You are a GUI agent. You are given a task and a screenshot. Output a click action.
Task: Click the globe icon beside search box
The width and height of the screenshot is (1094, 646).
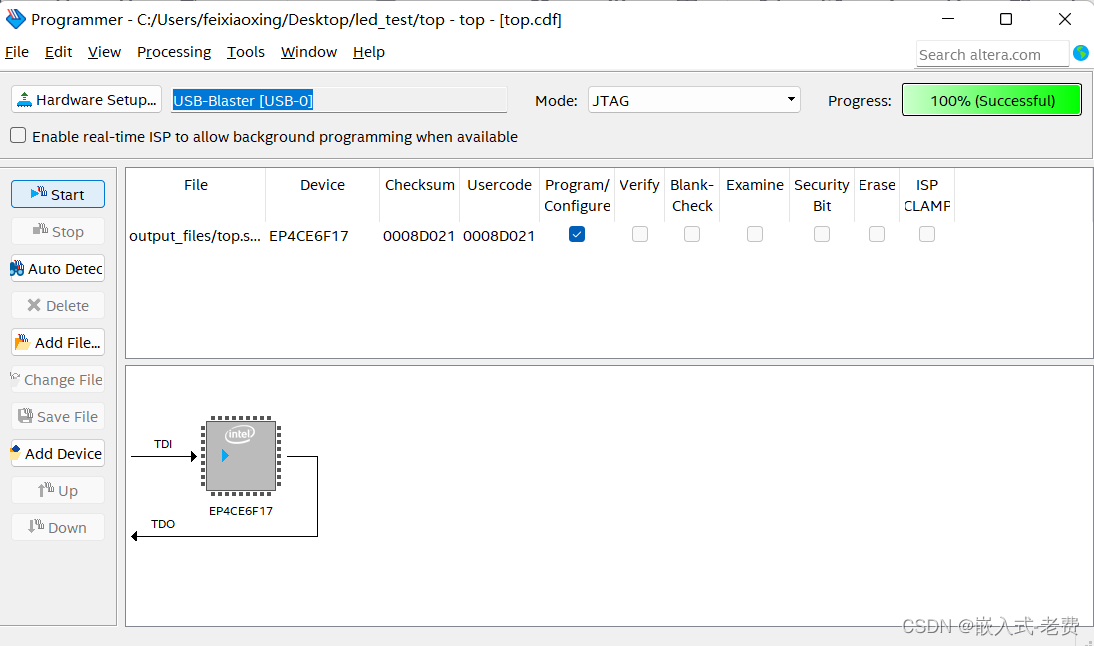[1081, 53]
